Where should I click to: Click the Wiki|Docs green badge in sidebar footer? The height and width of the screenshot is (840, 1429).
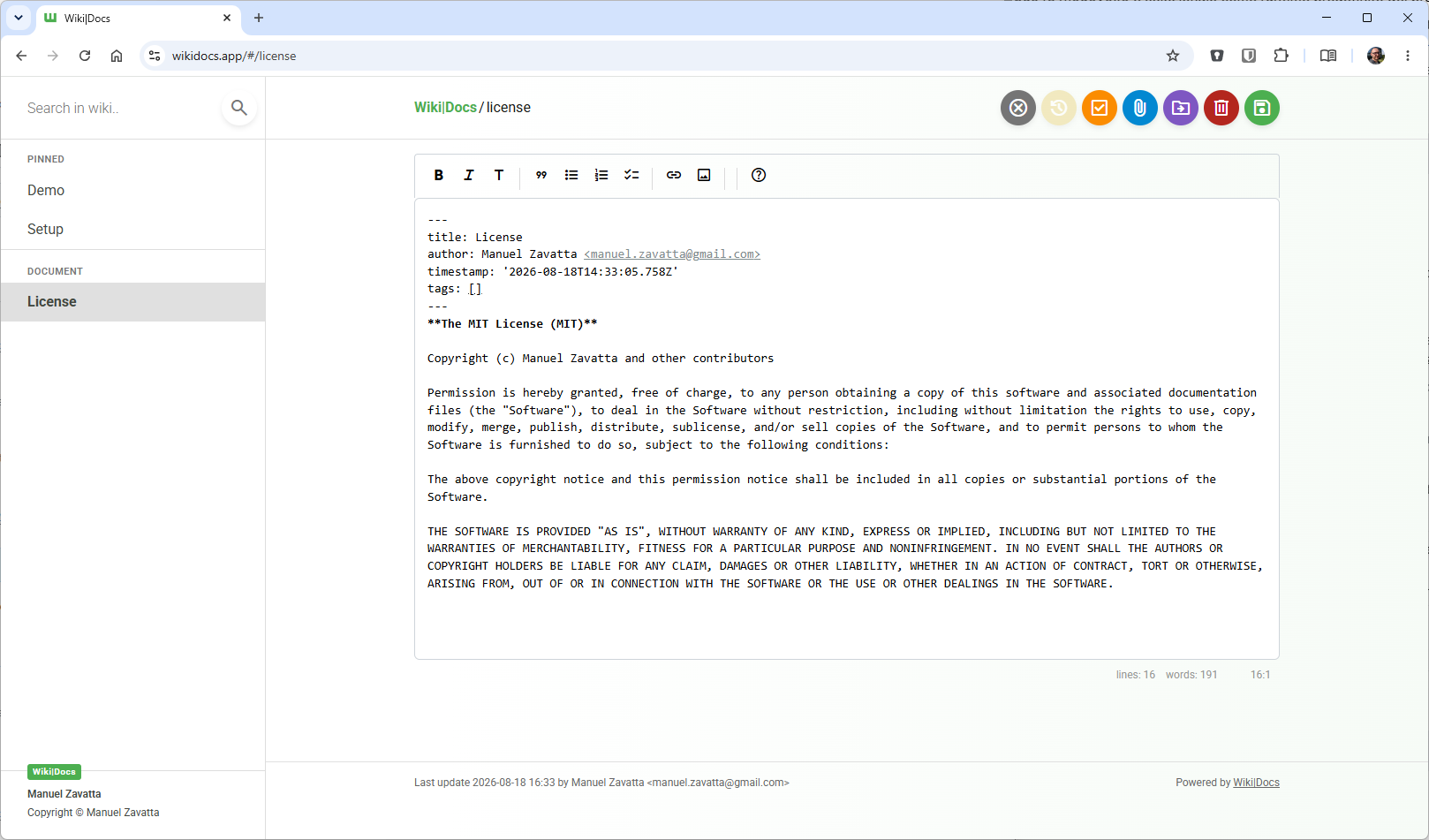click(54, 772)
